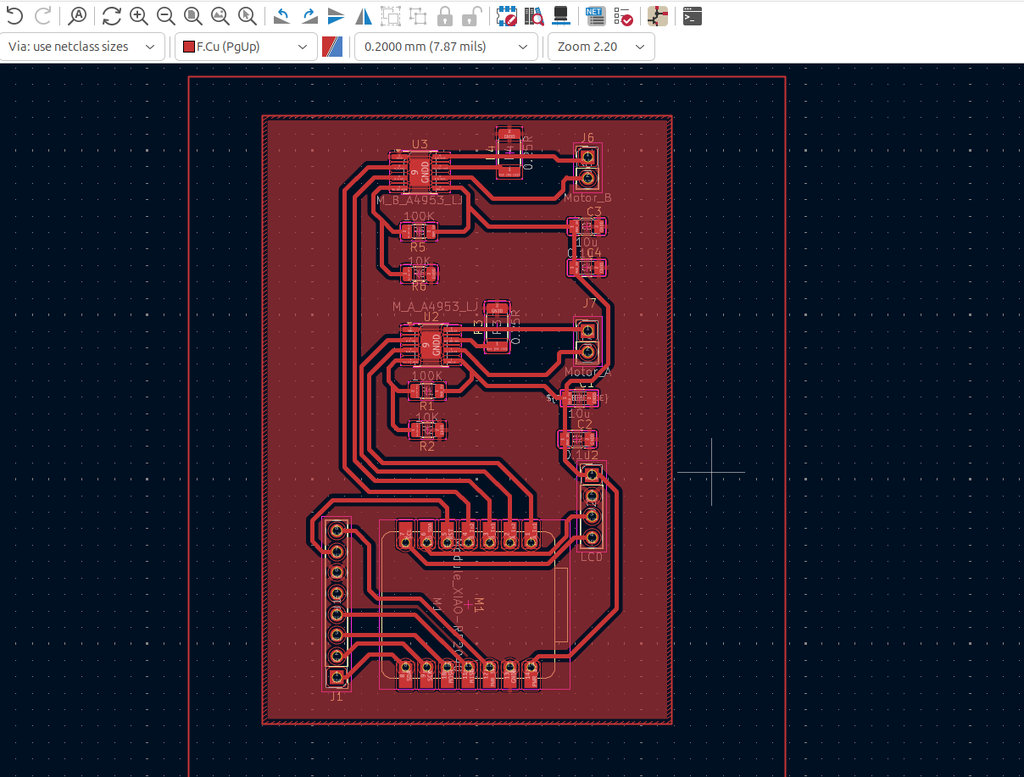
Task: Open the Find text tool
Action: tap(78, 16)
